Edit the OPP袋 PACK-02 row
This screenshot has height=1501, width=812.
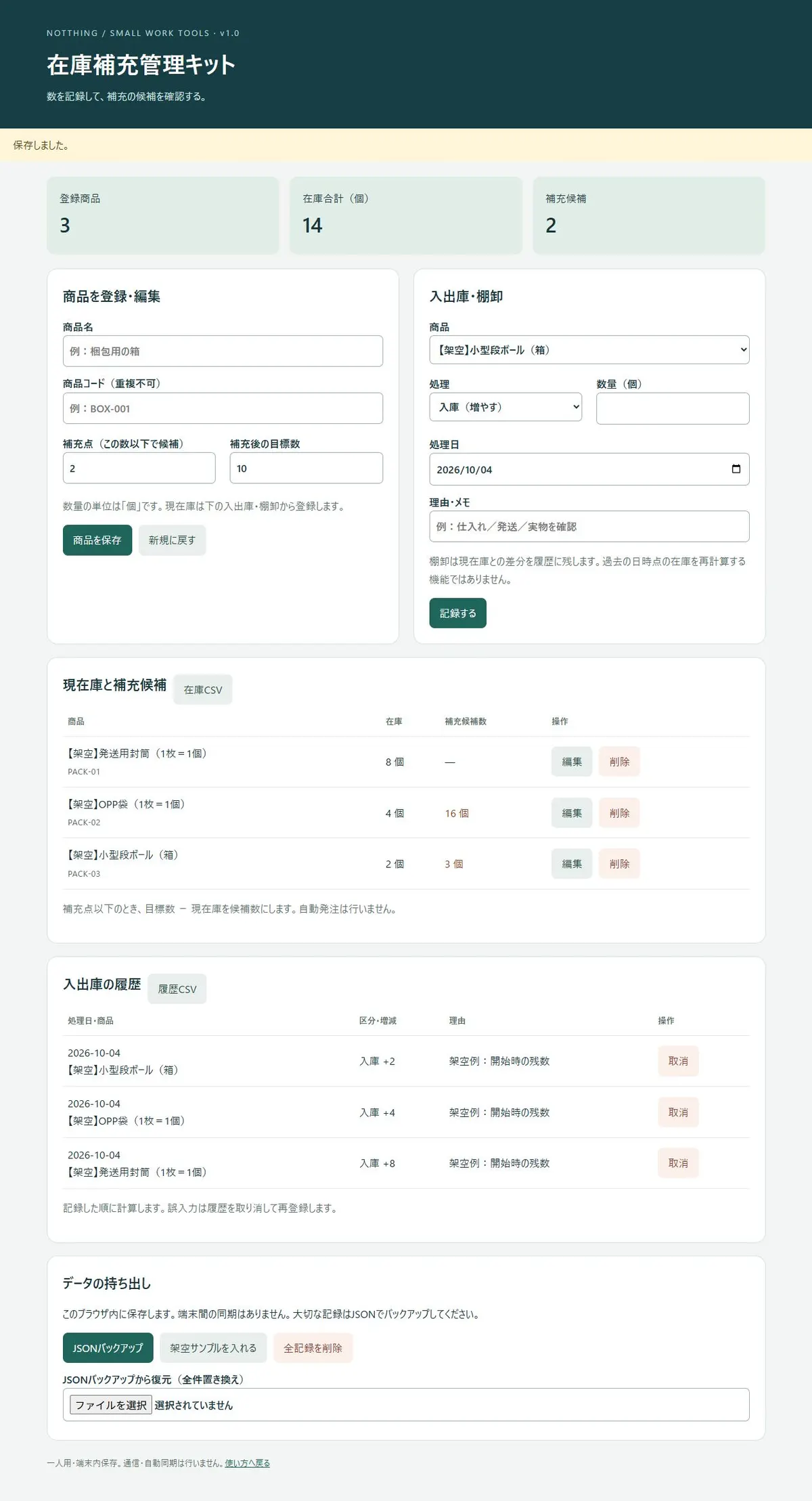572,812
